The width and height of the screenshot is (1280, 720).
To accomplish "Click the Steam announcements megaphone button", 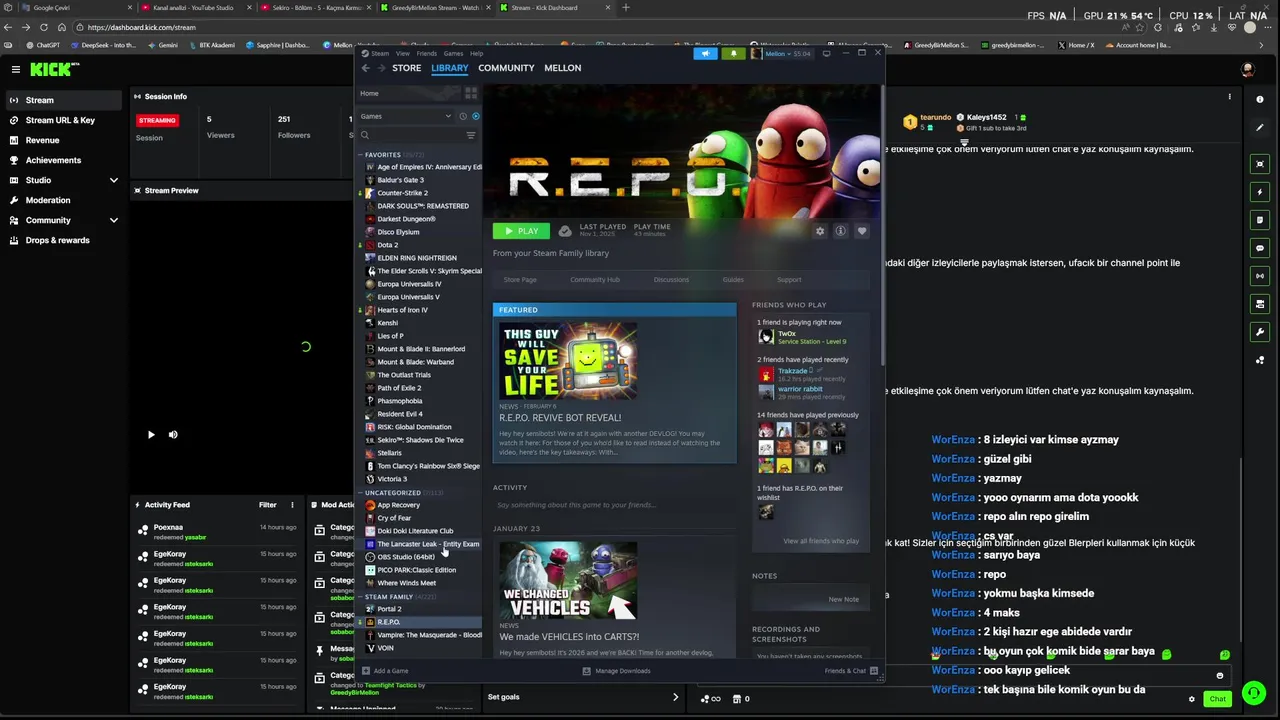I will [705, 54].
